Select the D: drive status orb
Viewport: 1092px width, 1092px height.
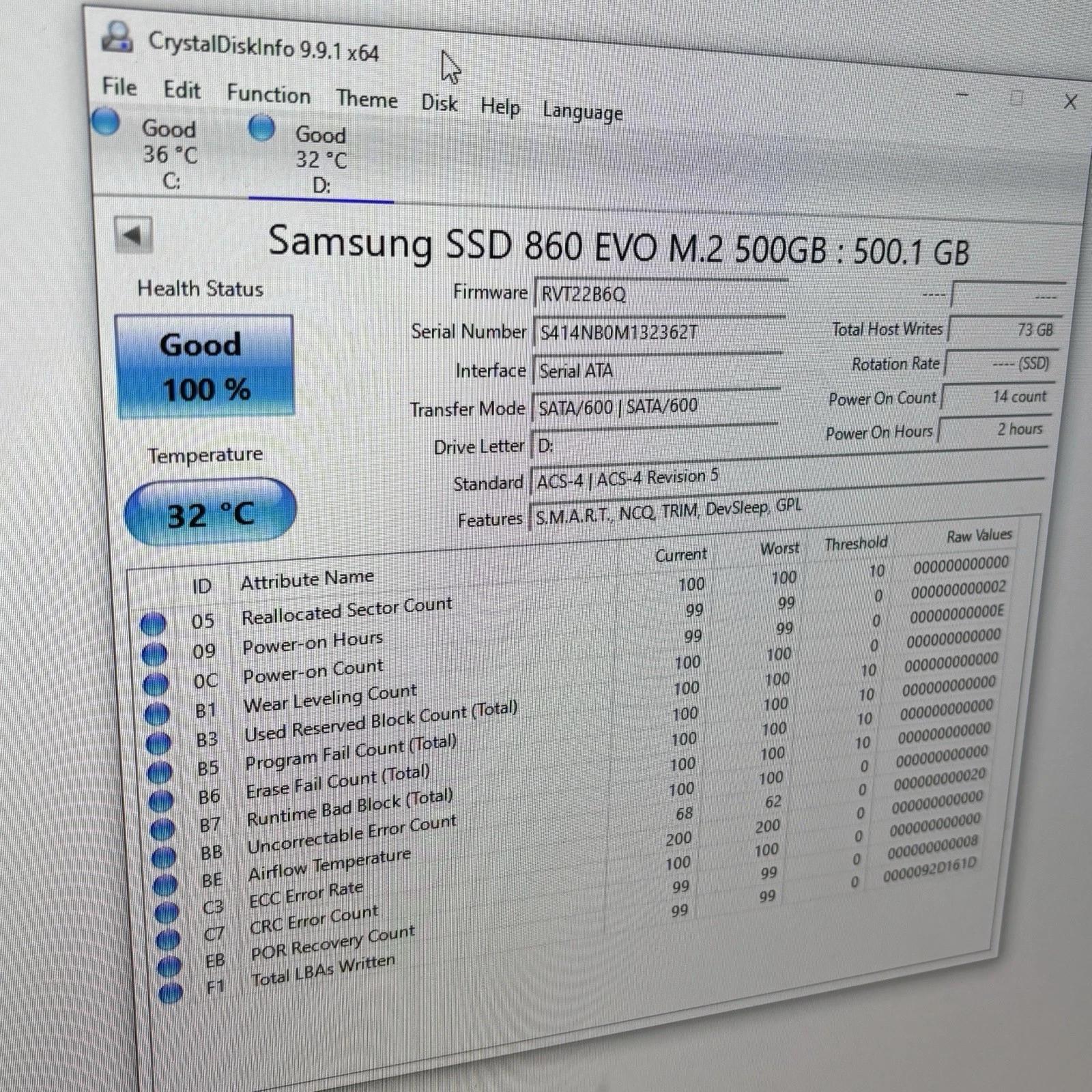262,128
